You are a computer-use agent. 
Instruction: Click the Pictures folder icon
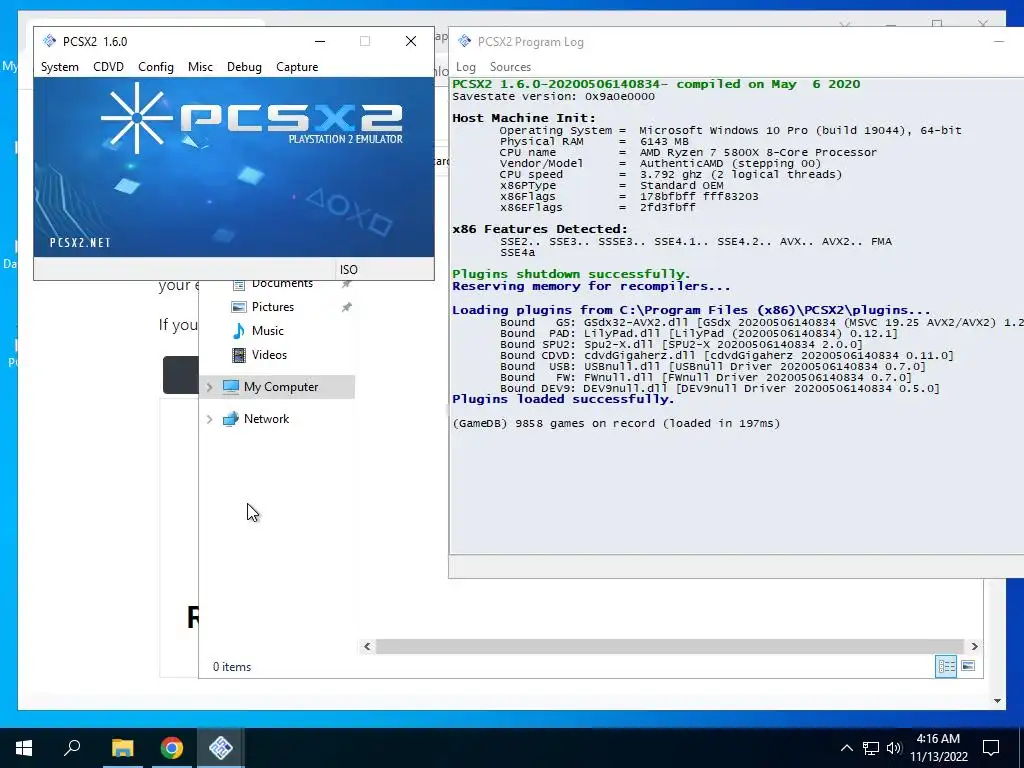(x=239, y=307)
